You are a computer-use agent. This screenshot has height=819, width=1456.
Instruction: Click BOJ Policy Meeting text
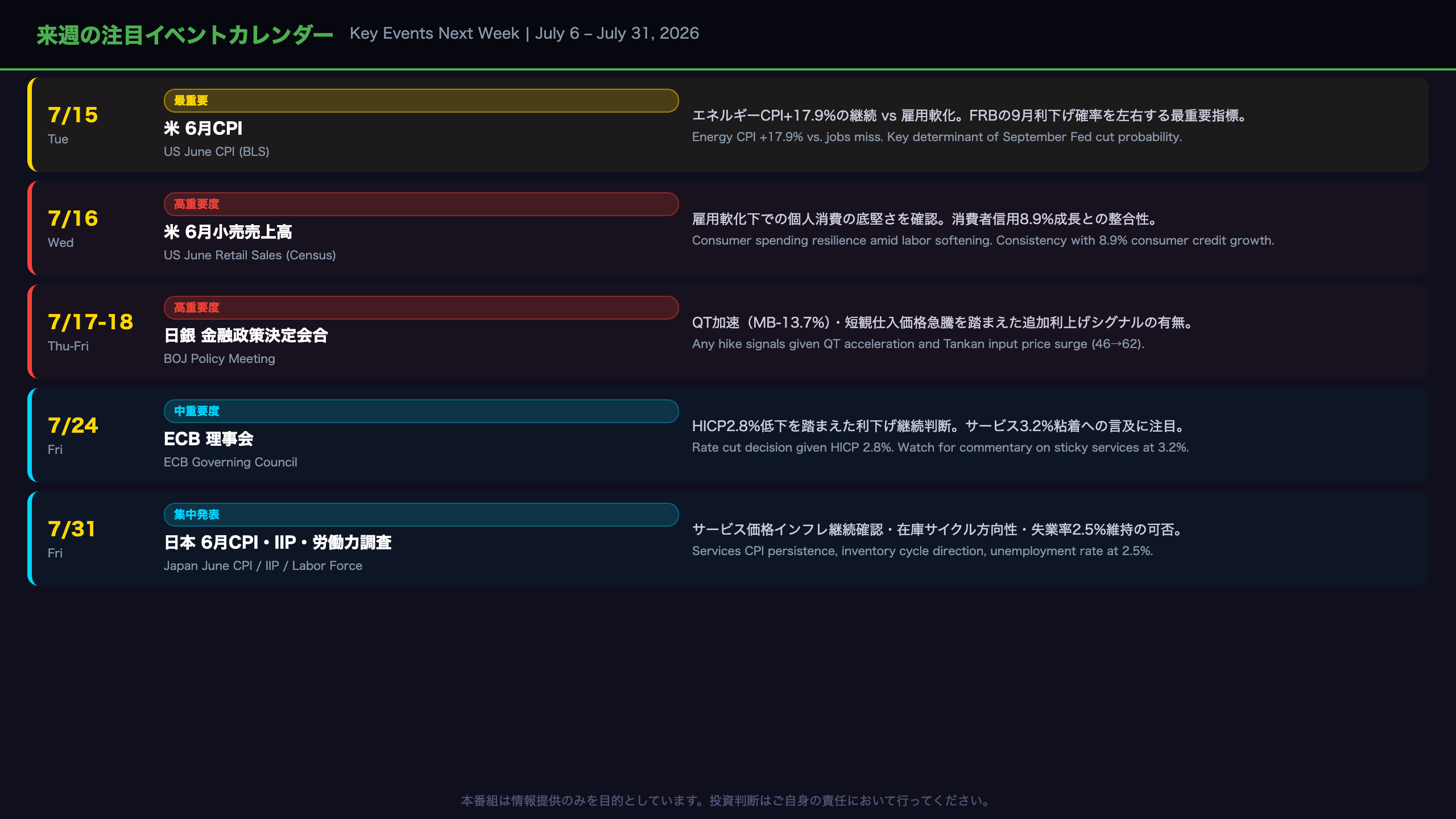pos(220,359)
